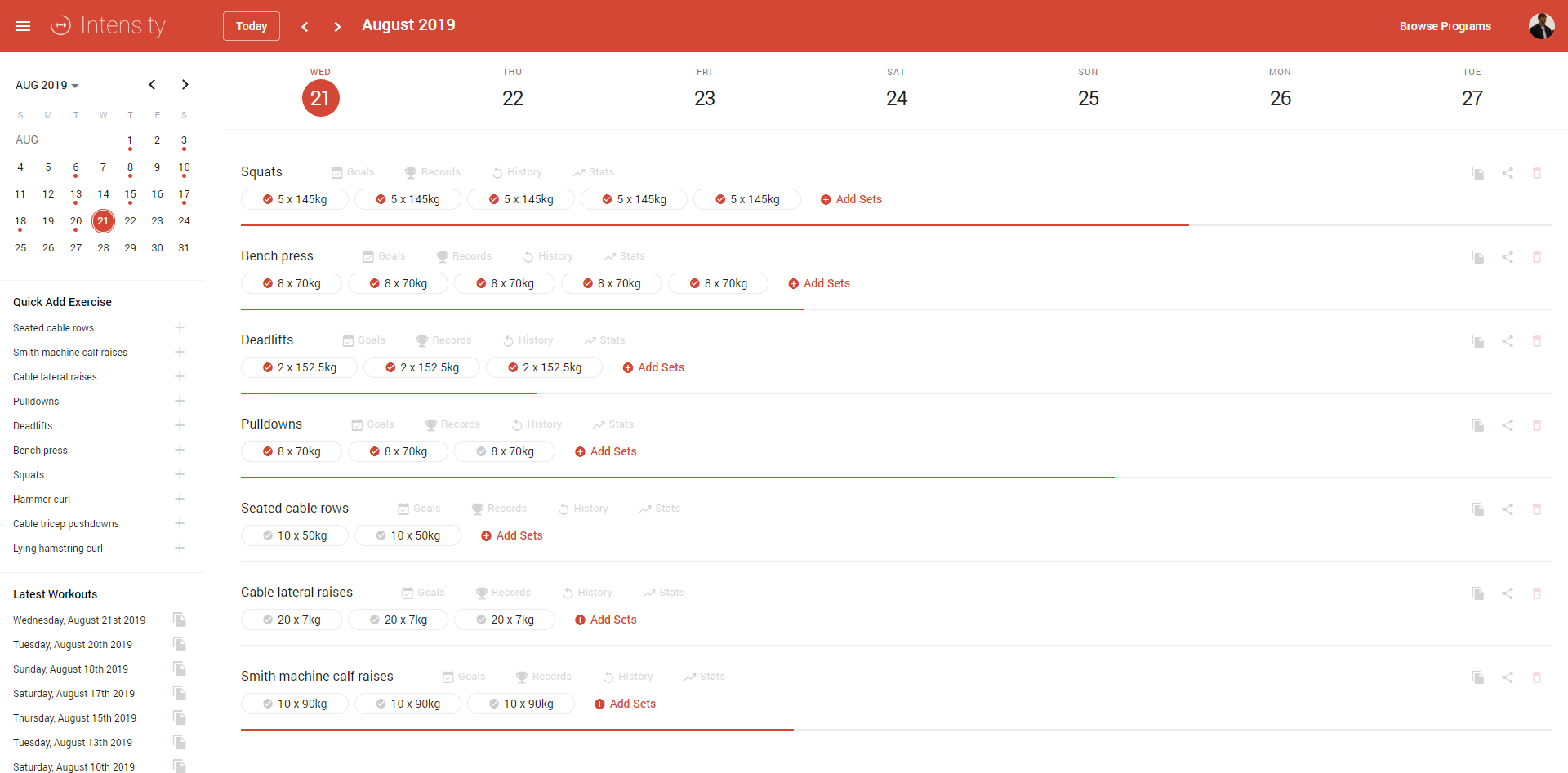Screen dimensions: 1568x773
Task: Go to previous week in header
Action: coord(305,26)
